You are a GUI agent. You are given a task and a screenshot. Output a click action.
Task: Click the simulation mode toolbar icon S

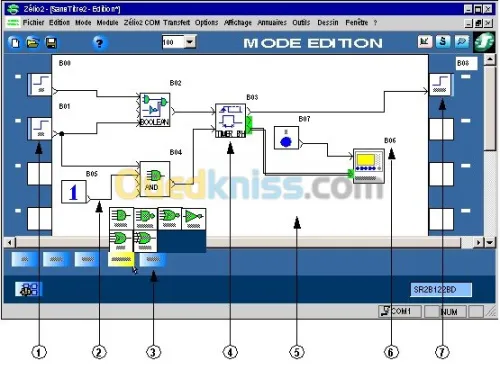click(443, 42)
